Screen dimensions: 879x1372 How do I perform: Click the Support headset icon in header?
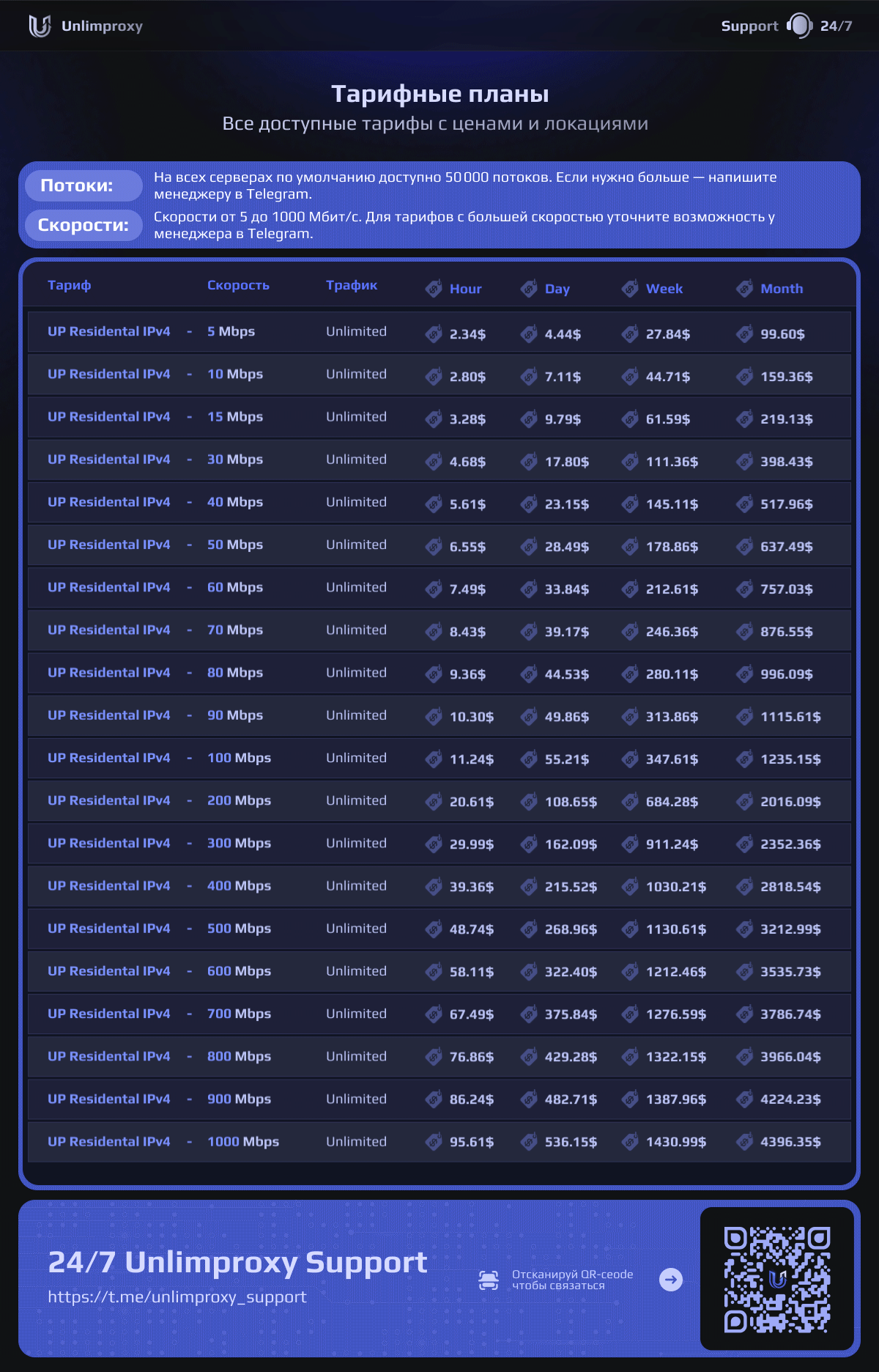(799, 26)
